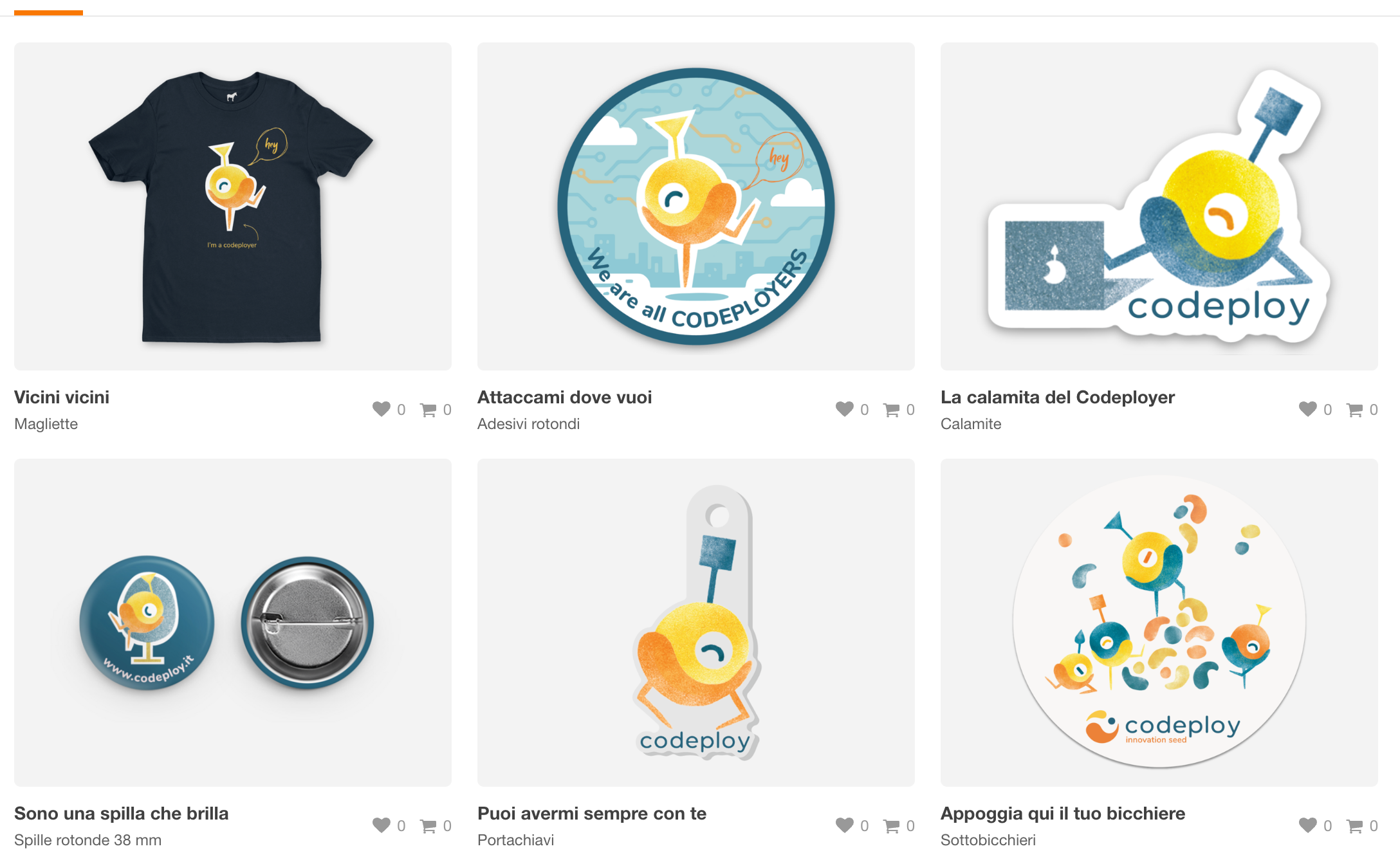1400x862 pixels.
Task: Click cart icon for Attaccami dove vuoi
Action: pyautogui.click(x=891, y=410)
